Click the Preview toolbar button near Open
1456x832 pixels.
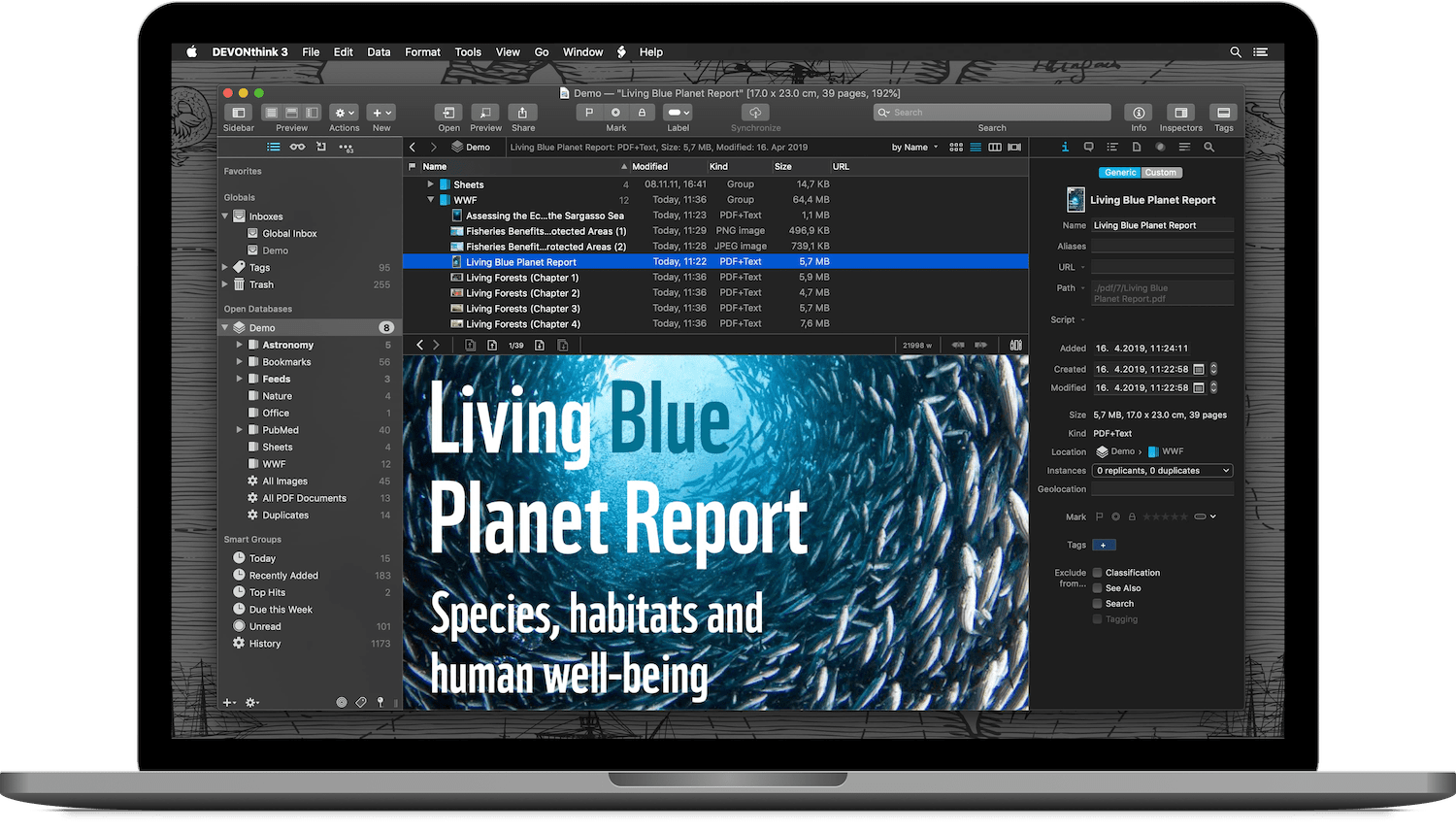(485, 113)
